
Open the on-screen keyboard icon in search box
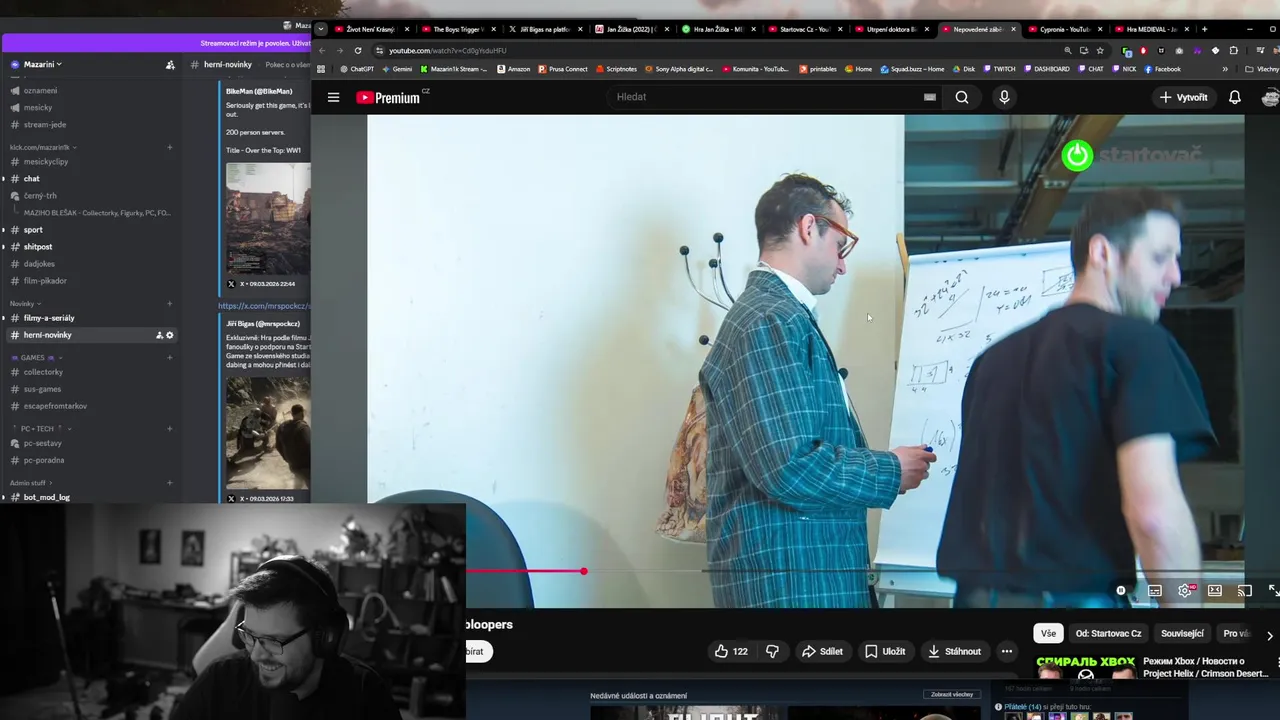pos(930,97)
